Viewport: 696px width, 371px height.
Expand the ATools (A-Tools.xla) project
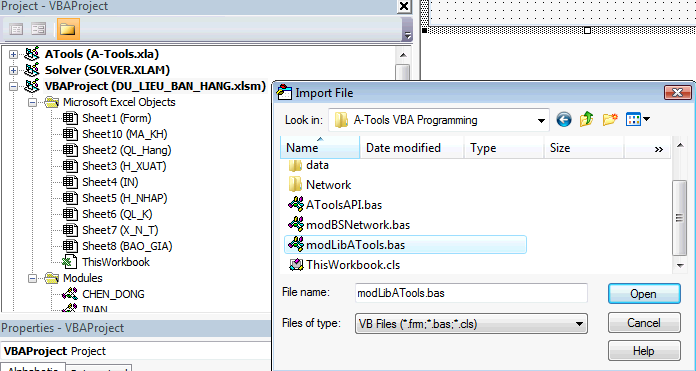point(13,55)
